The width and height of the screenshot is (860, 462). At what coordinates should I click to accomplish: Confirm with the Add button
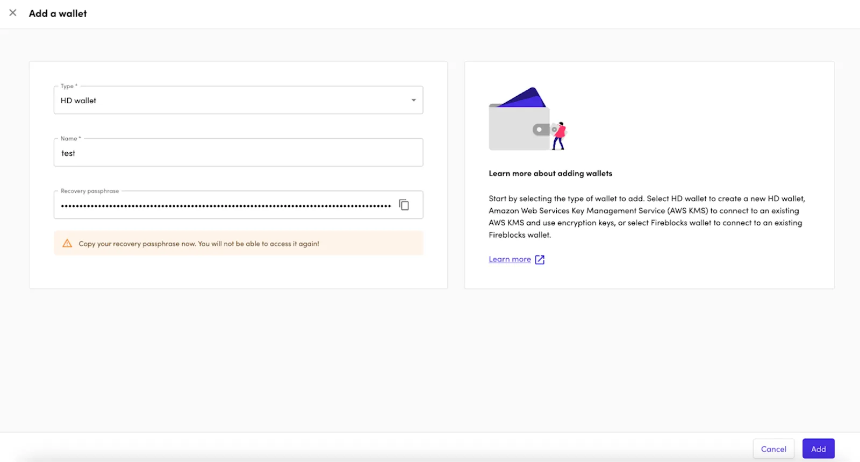click(818, 449)
